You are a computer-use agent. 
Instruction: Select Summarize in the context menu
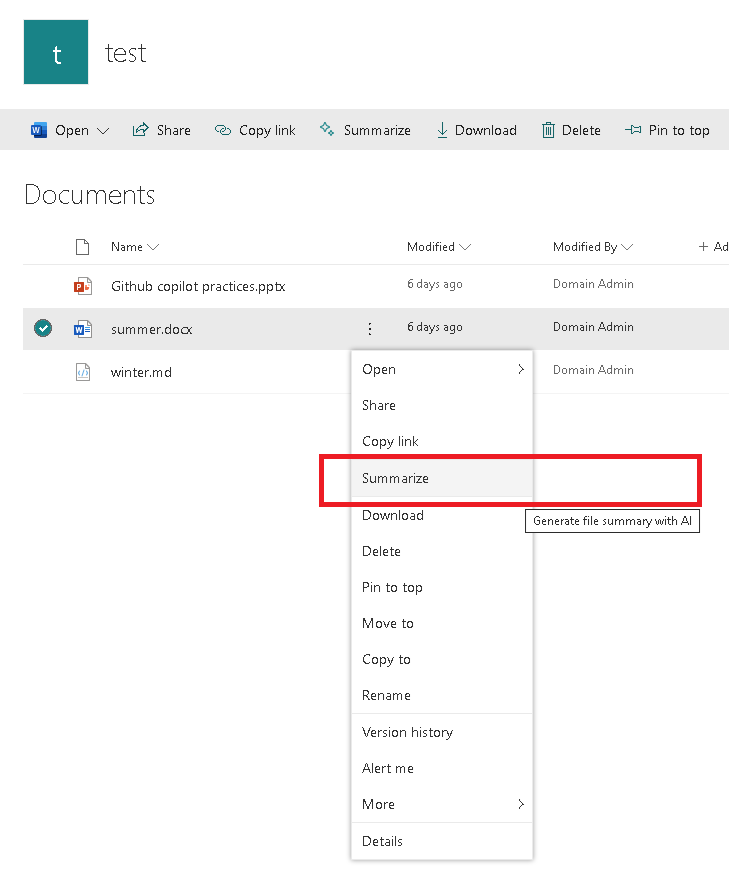click(442, 478)
